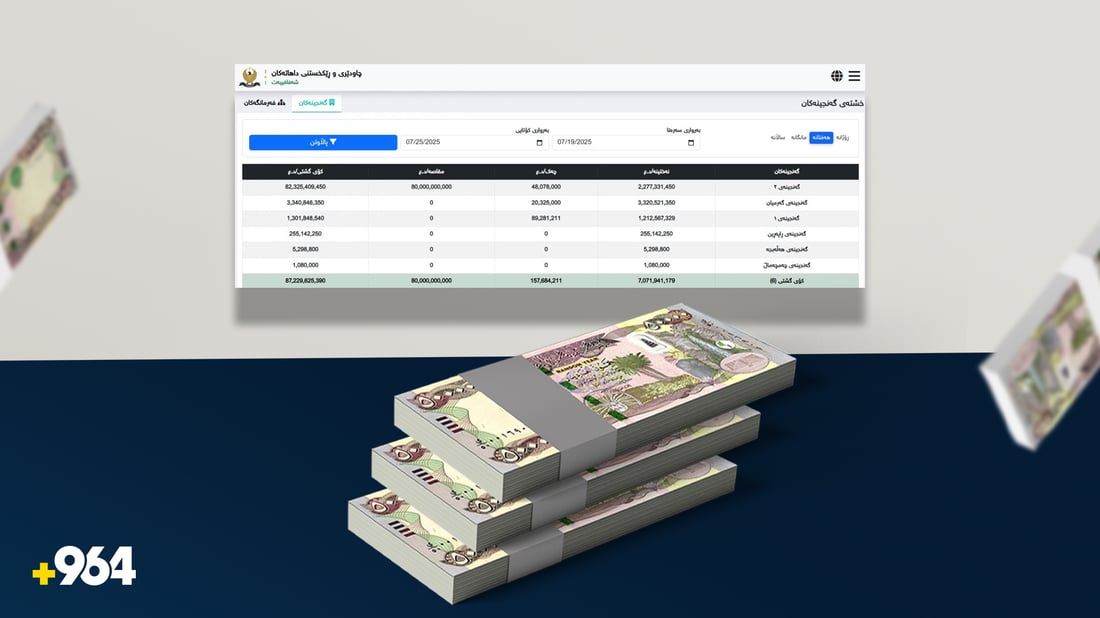Open the hamburger menu icon
Image resolution: width=1100 pixels, height=618 pixels.
click(x=854, y=76)
